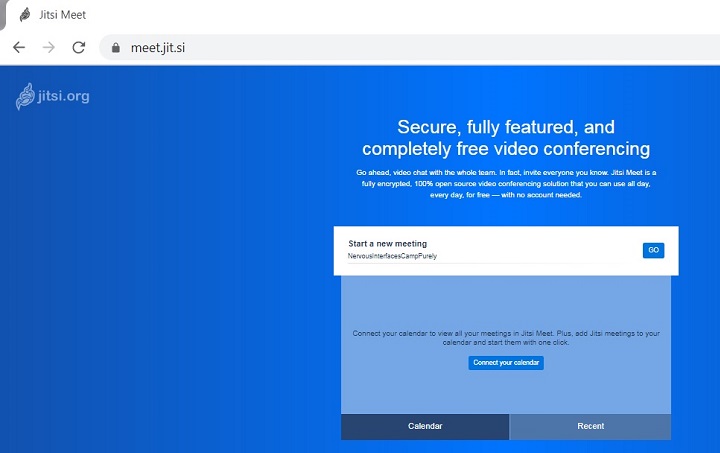Open the Recent meetings tab
720x453 pixels.
(590, 426)
